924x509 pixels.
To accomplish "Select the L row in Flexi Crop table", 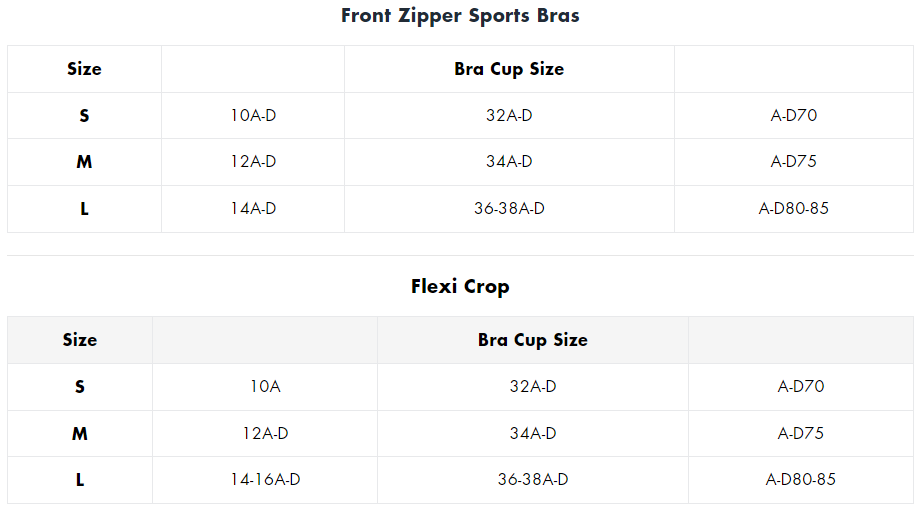I will tap(460, 480).
